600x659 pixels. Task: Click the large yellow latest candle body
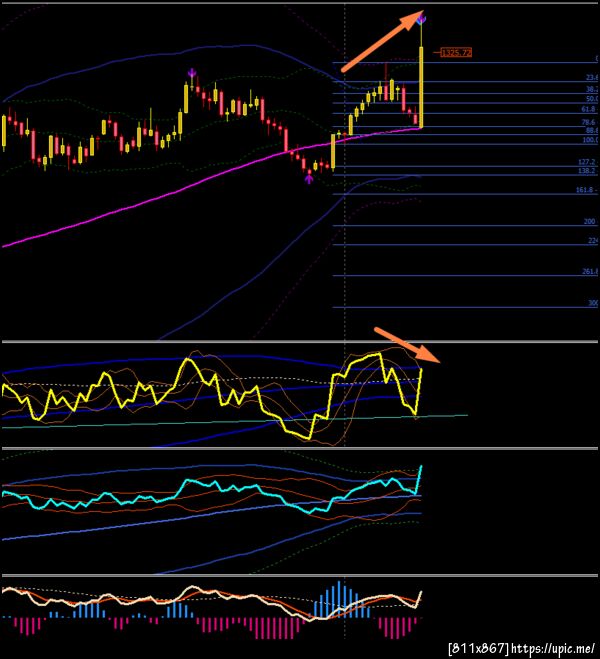[x=421, y=87]
